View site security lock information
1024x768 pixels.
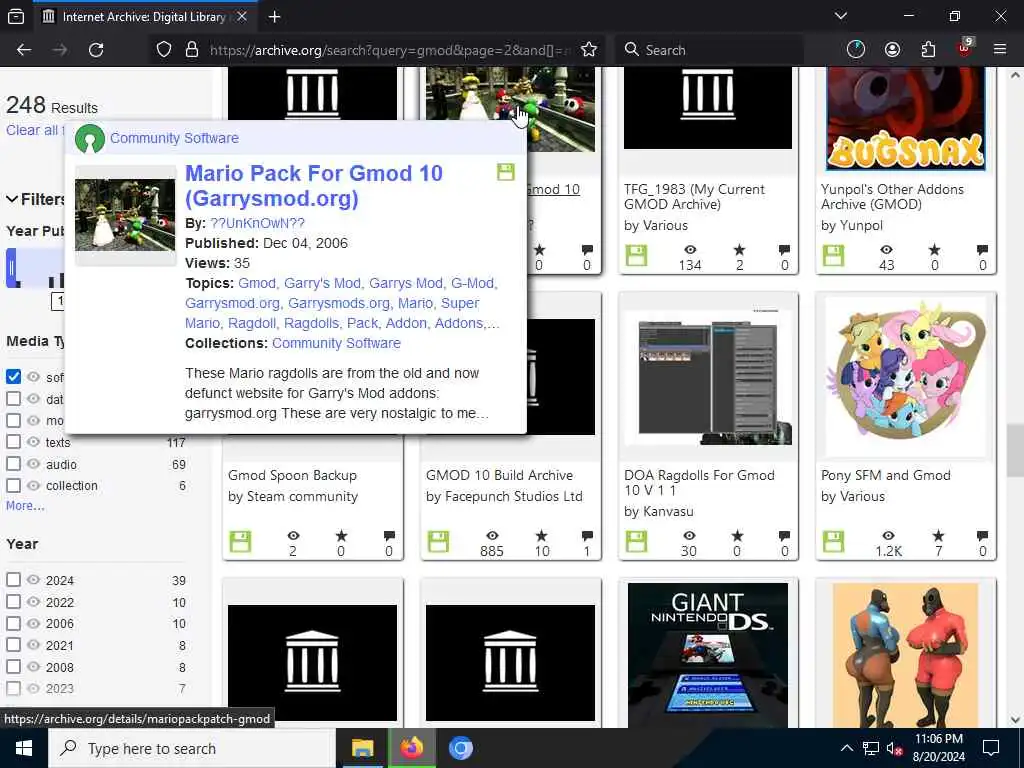[191, 50]
